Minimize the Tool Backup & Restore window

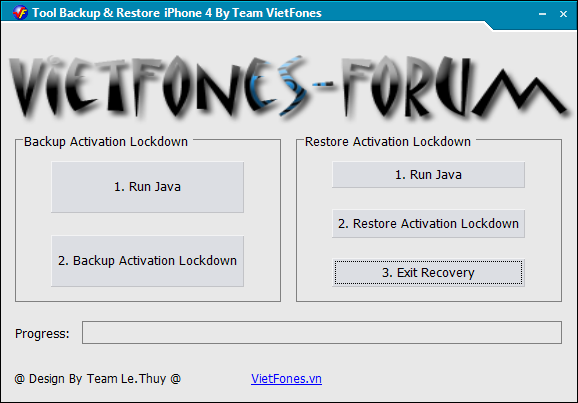542,14
